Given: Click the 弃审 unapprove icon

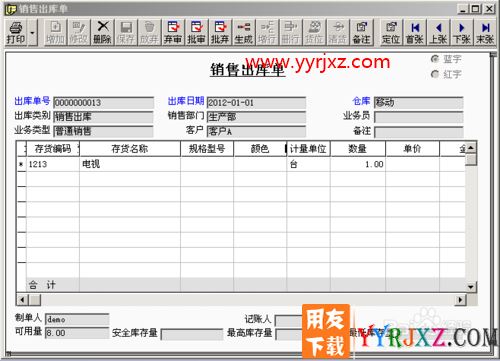Looking at the screenshot, I should click(173, 32).
